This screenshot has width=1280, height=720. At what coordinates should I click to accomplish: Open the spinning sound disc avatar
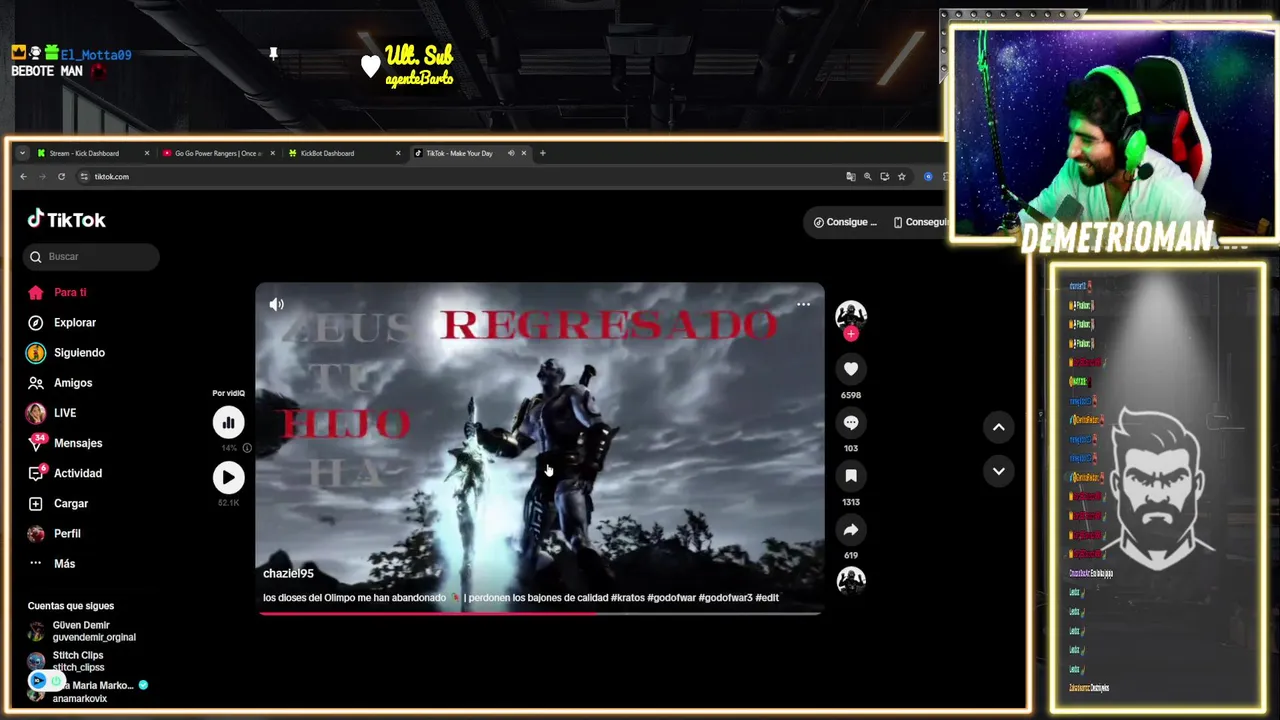851,580
